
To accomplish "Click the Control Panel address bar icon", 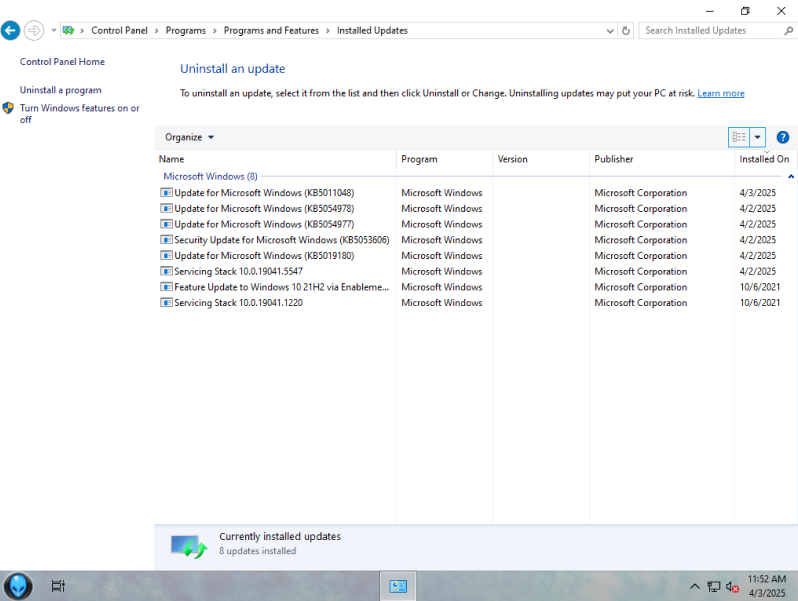I will point(68,31).
